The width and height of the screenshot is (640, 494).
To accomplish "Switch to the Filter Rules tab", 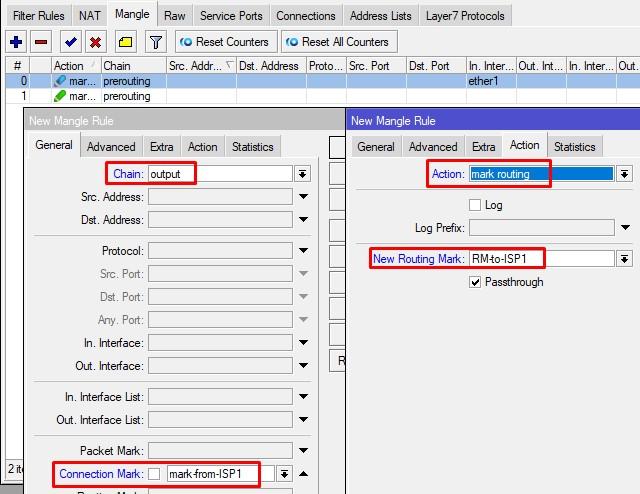I will pyautogui.click(x=39, y=16).
